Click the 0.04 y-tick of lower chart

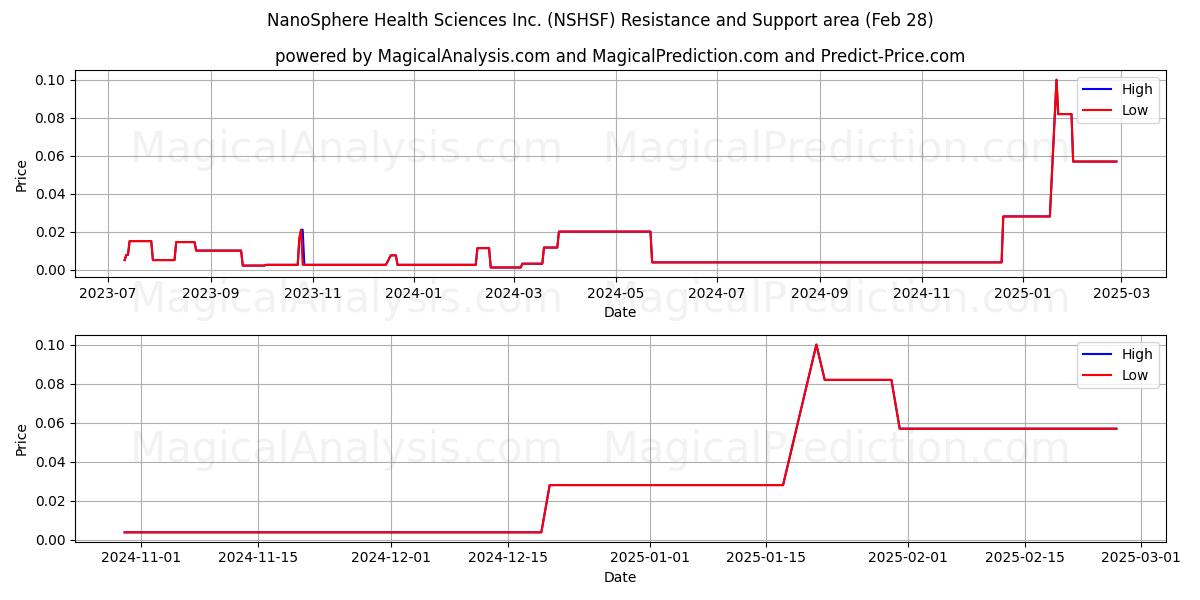tap(52, 462)
